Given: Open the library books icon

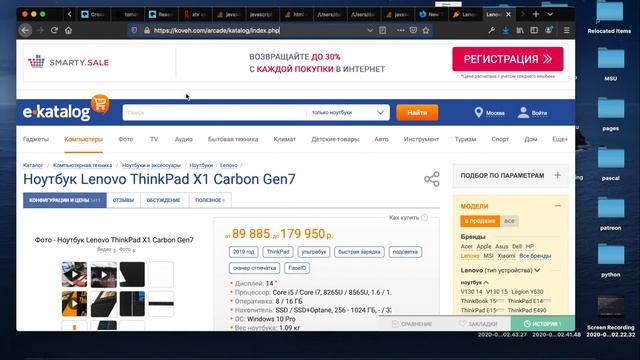Looking at the screenshot, I should pos(520,30).
